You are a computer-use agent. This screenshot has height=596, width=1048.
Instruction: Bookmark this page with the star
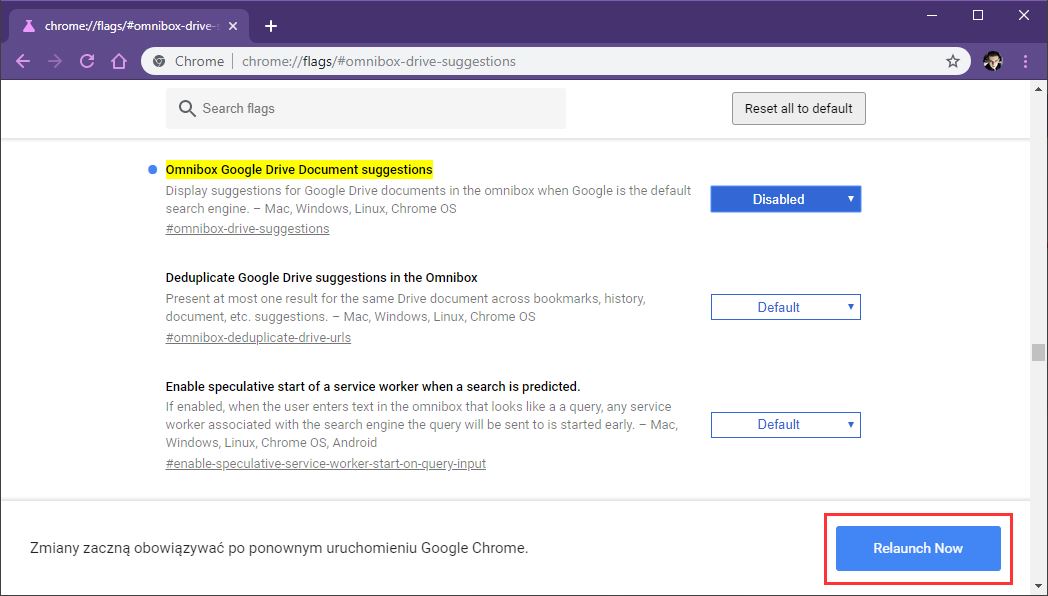click(x=952, y=61)
